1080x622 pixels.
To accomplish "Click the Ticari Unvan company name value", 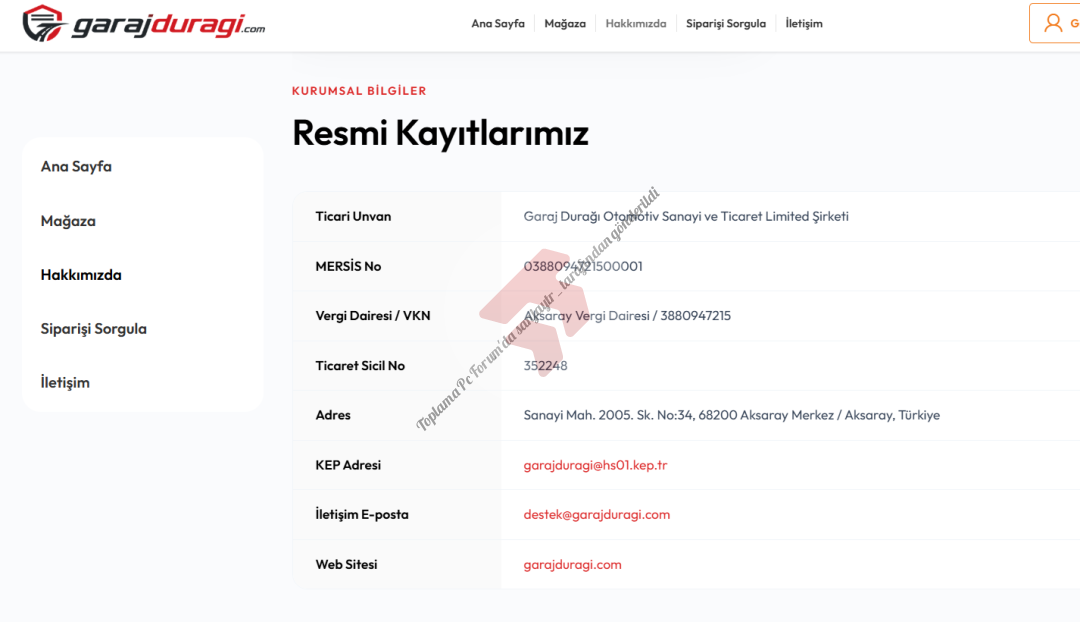I will tap(686, 216).
